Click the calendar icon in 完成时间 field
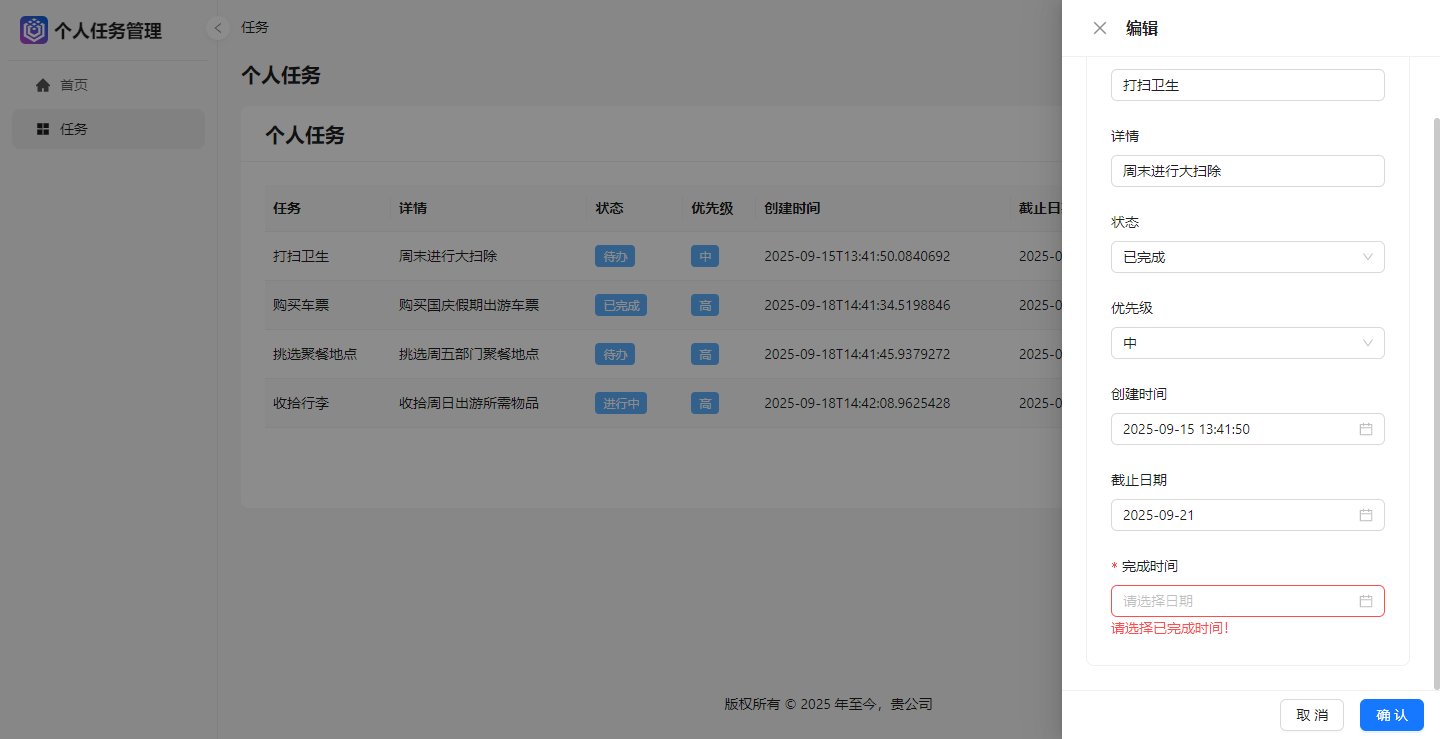1440x739 pixels. pyautogui.click(x=1365, y=601)
